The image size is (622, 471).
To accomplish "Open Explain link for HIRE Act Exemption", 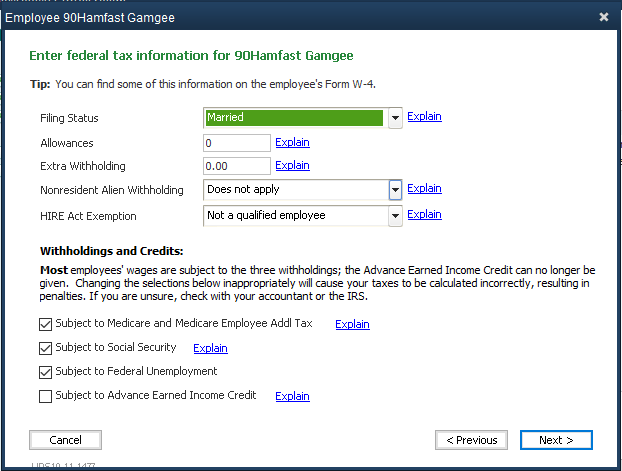I will click(424, 215).
